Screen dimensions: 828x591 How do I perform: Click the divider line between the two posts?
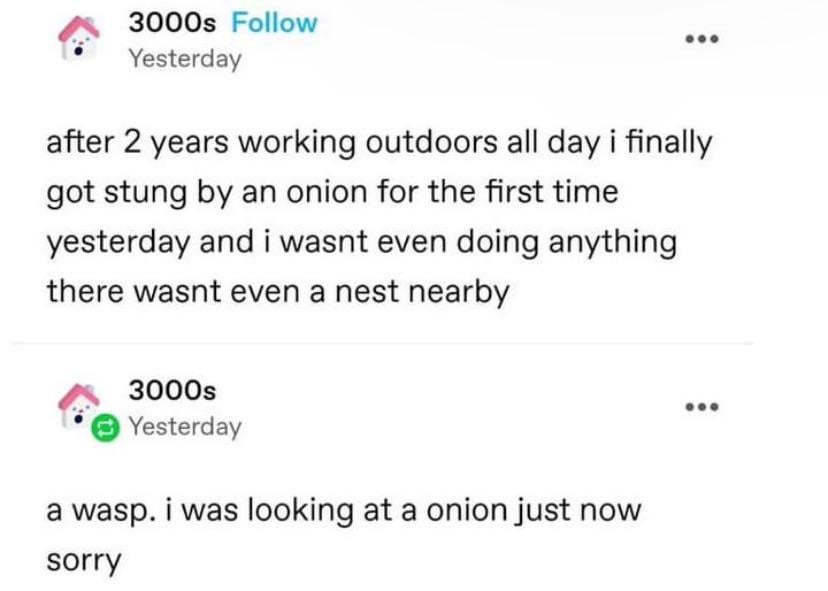coord(400,343)
